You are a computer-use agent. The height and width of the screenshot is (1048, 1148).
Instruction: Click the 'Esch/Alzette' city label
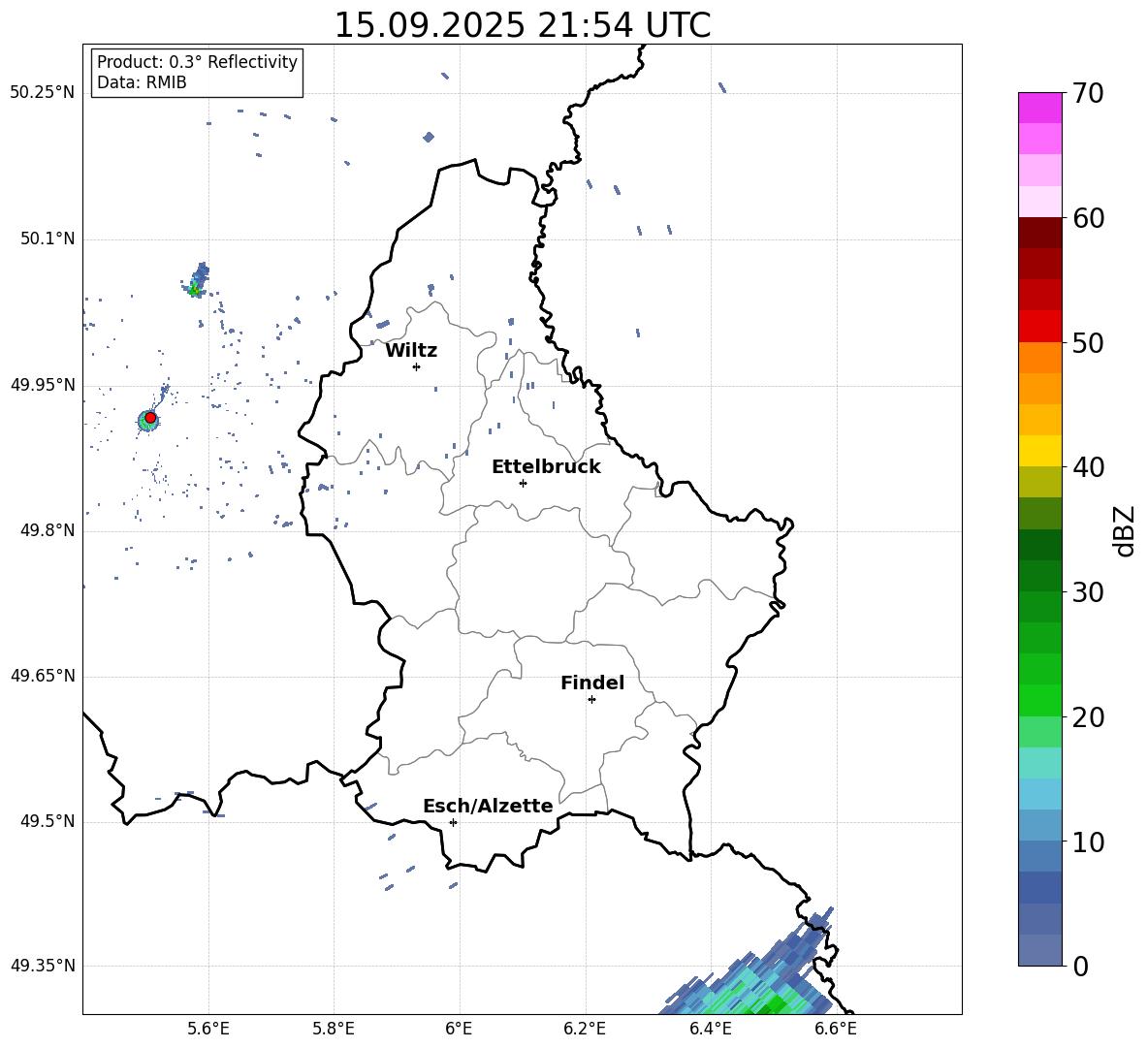pyautogui.click(x=488, y=807)
